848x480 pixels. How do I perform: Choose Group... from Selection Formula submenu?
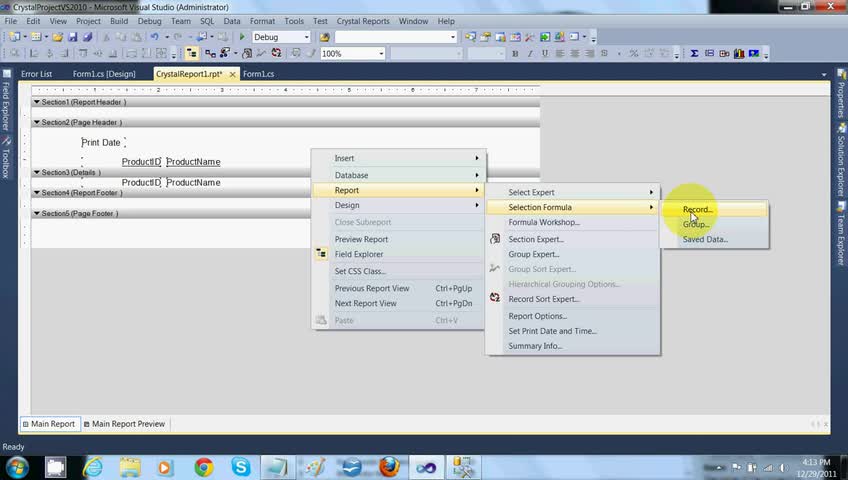point(714,224)
